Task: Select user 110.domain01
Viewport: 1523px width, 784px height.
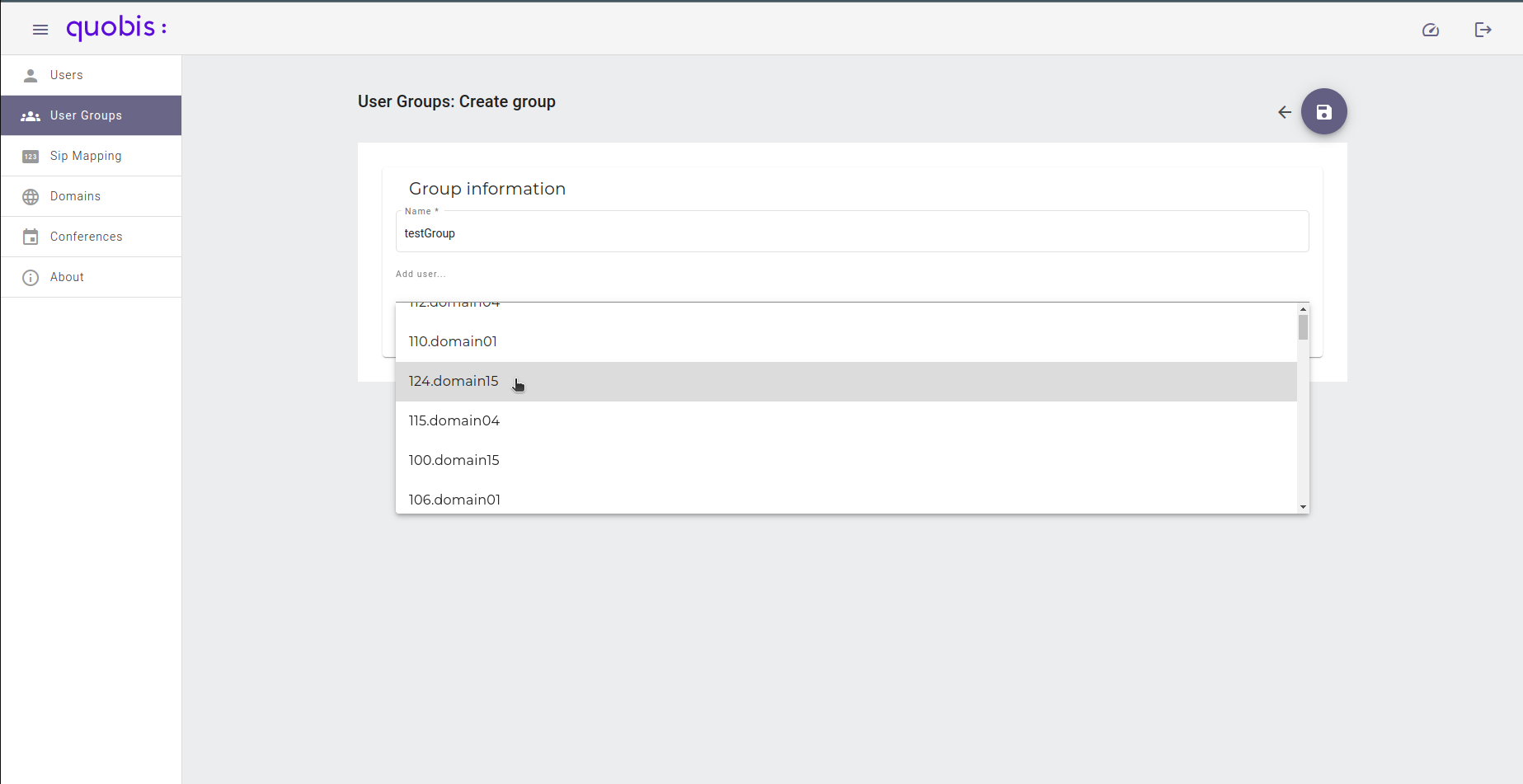Action: coord(846,341)
